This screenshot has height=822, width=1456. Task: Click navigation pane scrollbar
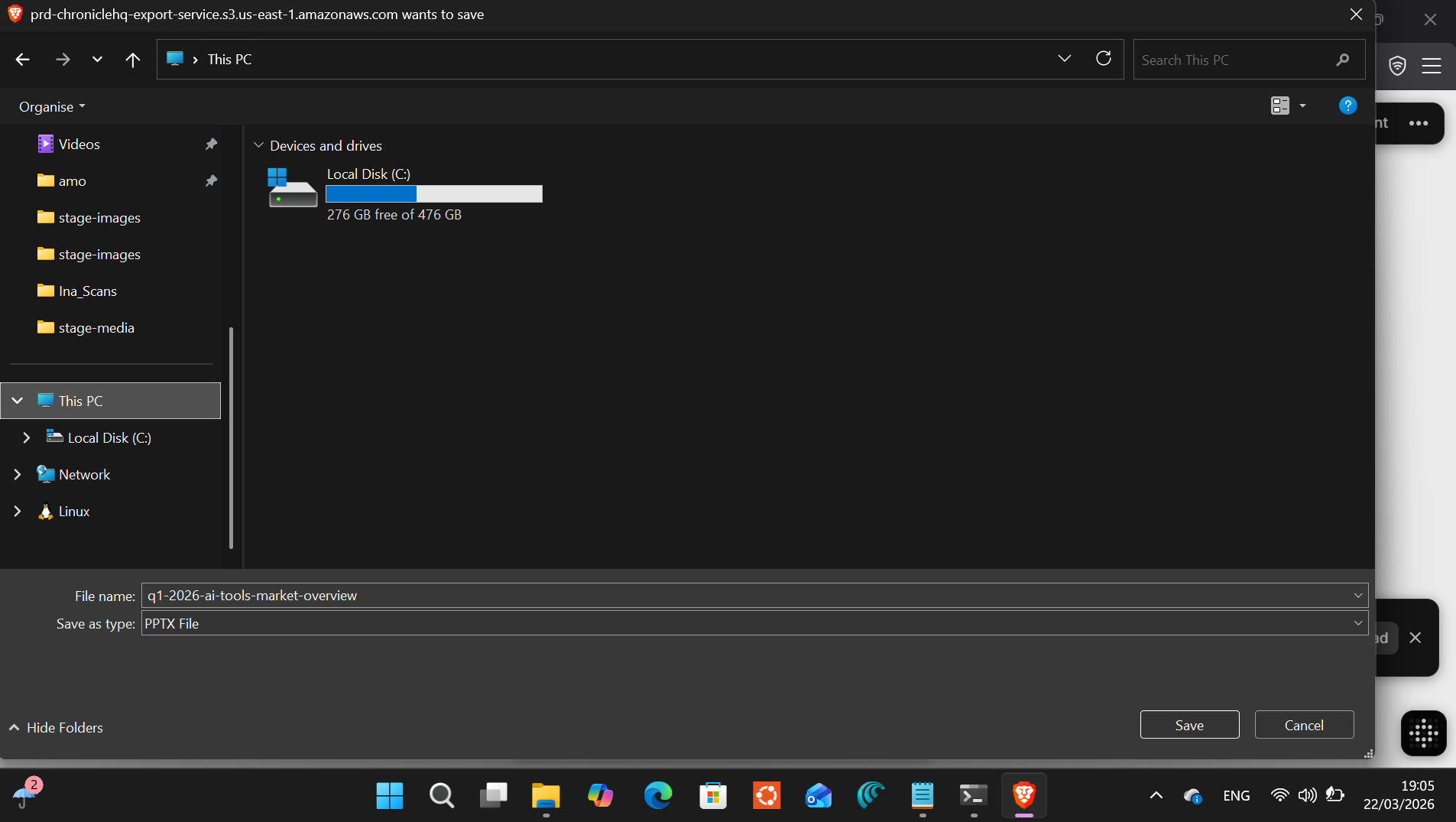(231, 437)
